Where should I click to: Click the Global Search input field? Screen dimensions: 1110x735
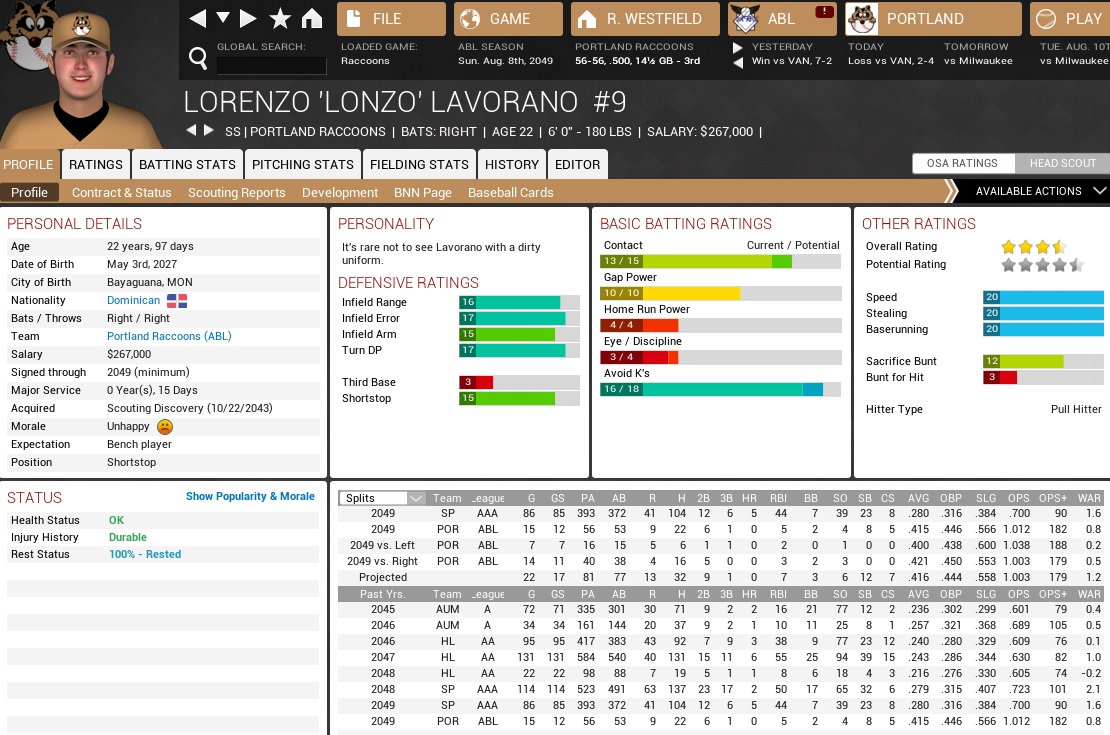pyautogui.click(x=271, y=65)
